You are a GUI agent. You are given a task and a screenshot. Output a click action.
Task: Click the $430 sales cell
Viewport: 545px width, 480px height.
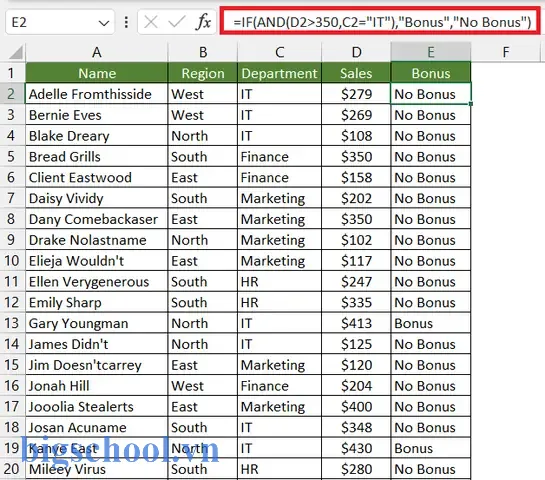click(x=356, y=448)
